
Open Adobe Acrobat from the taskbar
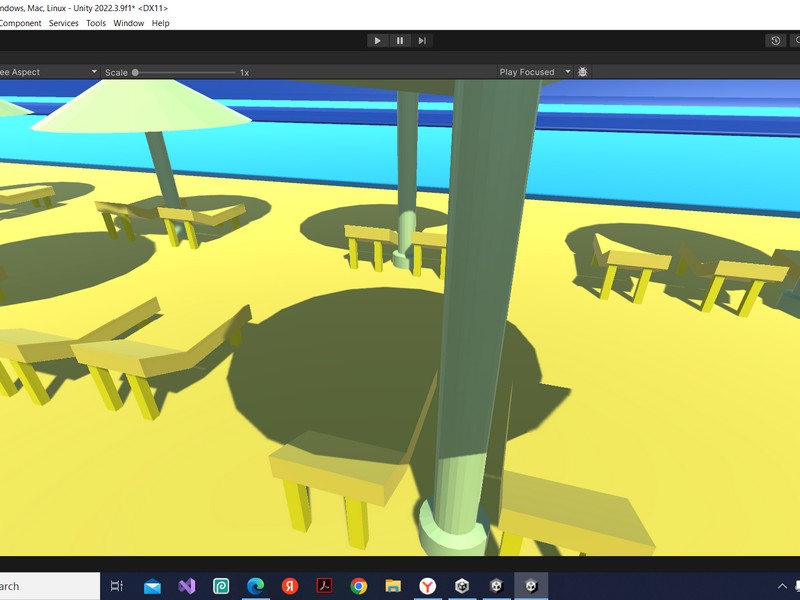coord(324,586)
